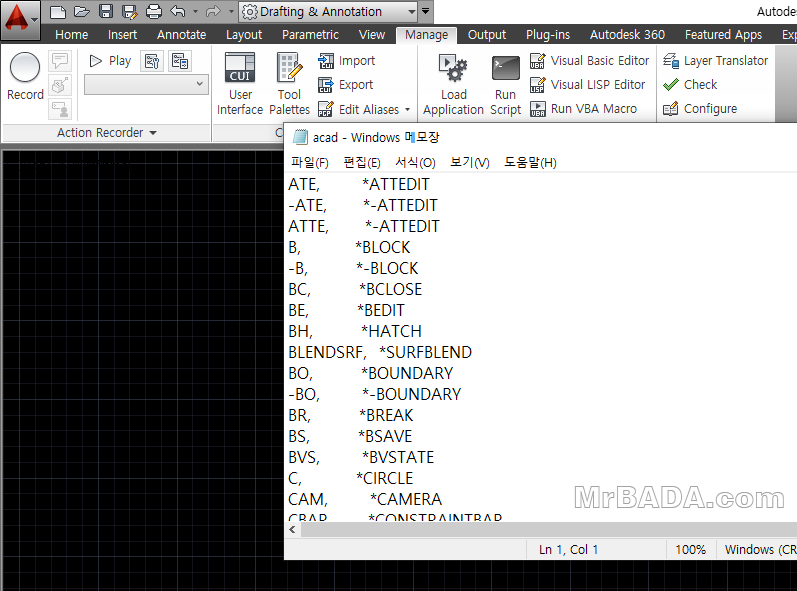
Task: Export customization settings
Action: 346,85
